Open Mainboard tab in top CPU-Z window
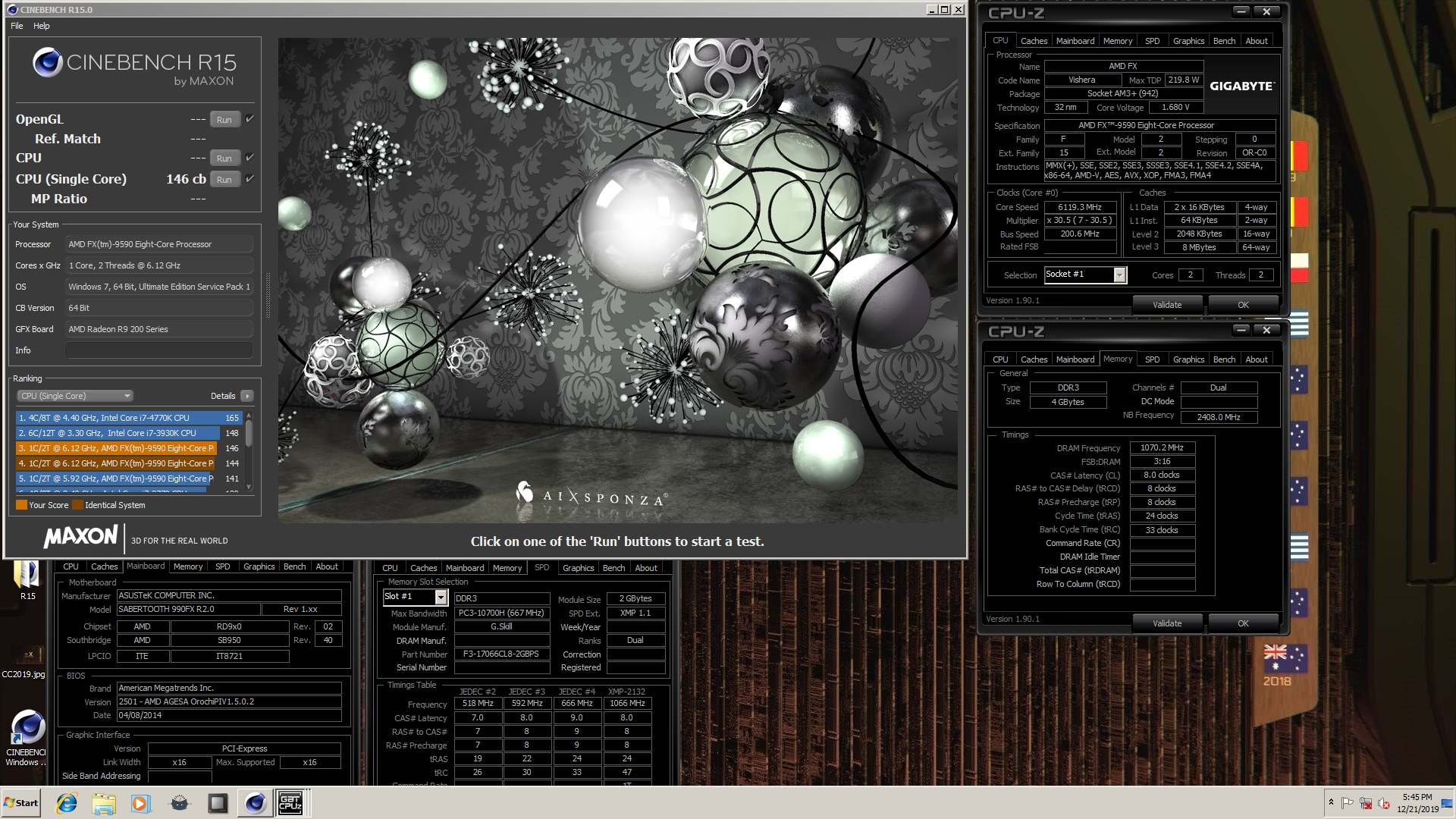Screen dimensions: 1456x819 [1075, 41]
